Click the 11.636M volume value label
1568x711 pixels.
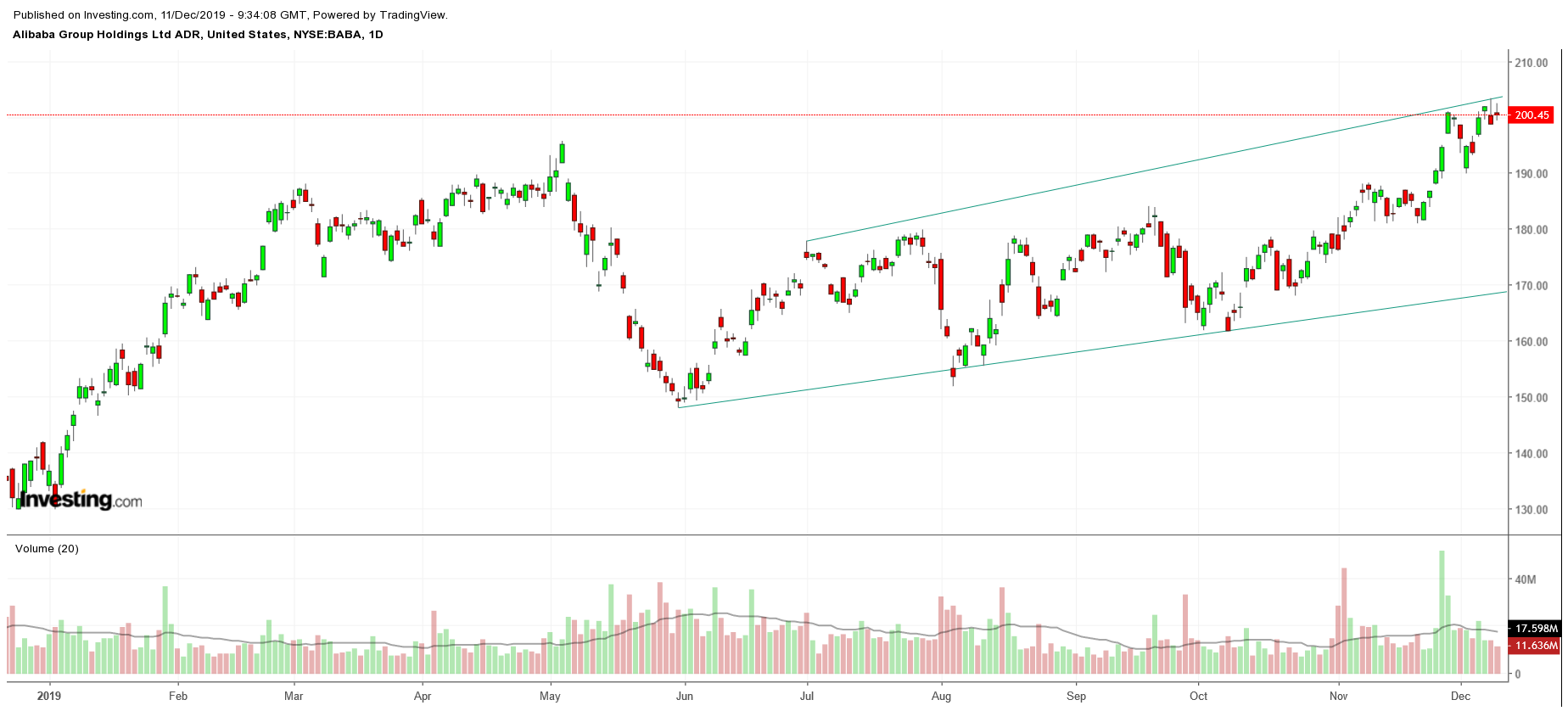pos(1537,646)
